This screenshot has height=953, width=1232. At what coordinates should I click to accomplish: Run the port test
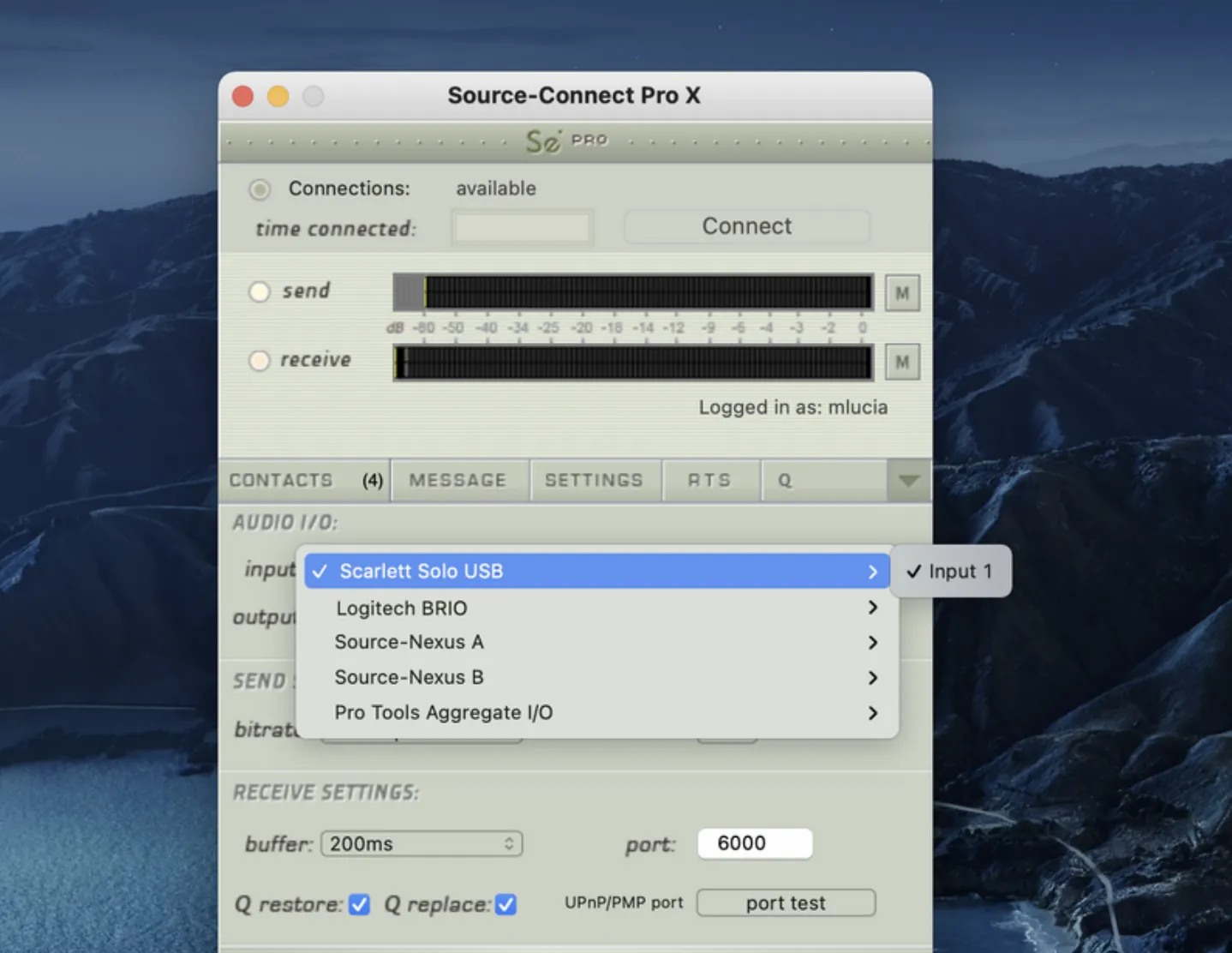pos(786,903)
